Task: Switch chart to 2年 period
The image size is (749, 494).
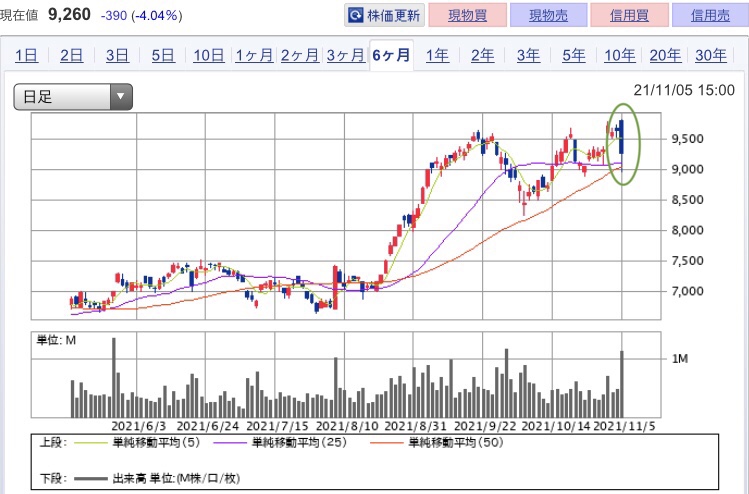Action: pyautogui.click(x=482, y=55)
